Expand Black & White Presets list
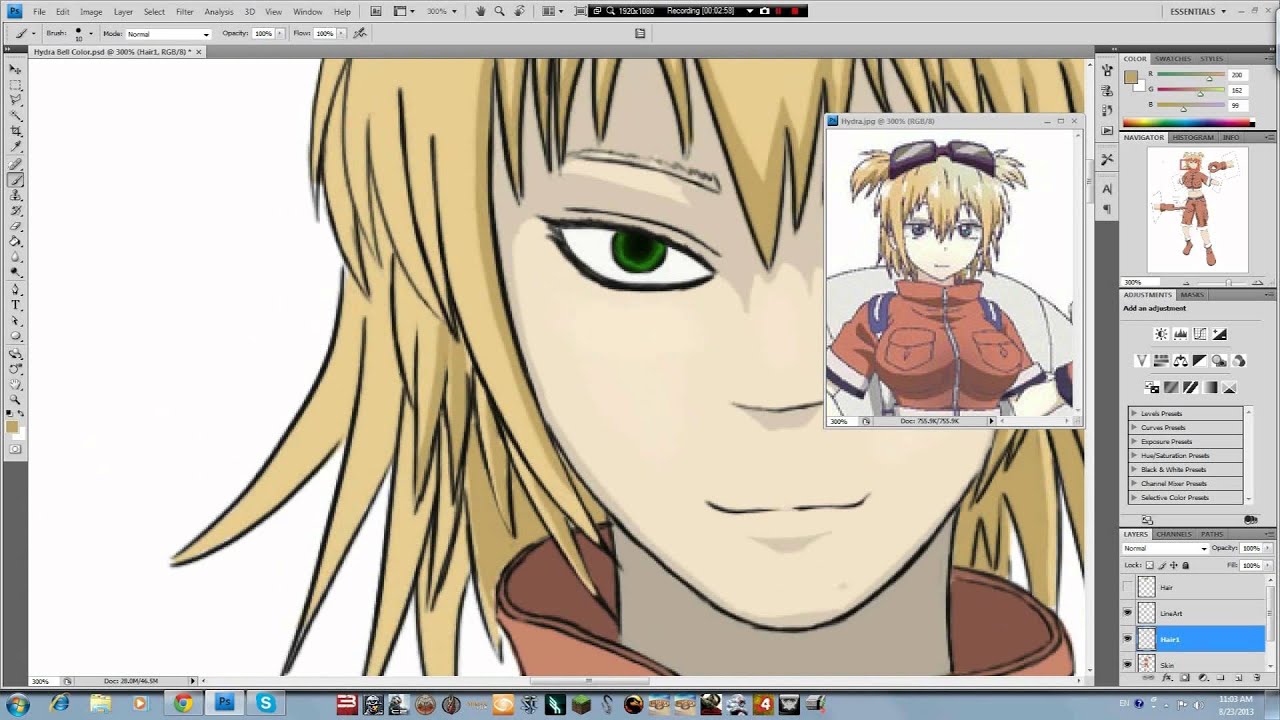 [1134, 469]
